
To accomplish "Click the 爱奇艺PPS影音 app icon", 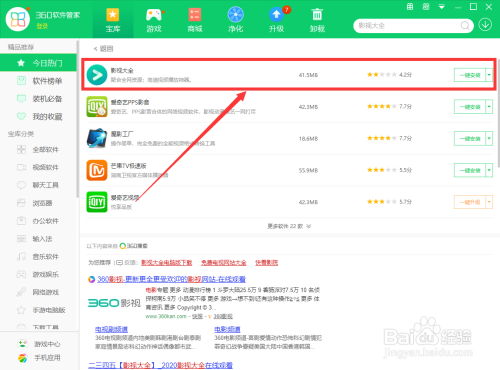I will point(97,107).
